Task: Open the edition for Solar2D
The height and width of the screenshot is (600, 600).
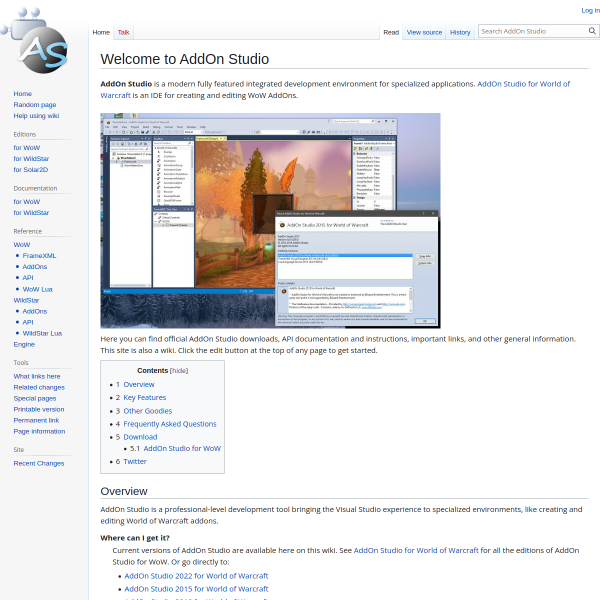Action: pos(31,170)
